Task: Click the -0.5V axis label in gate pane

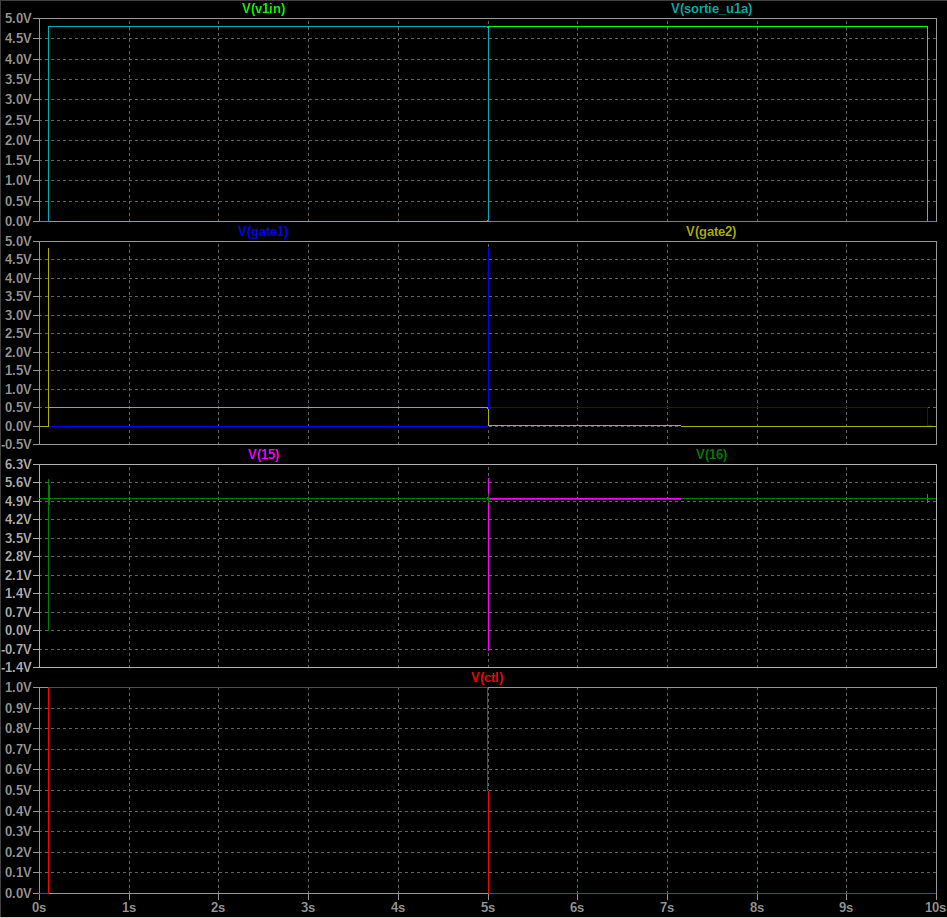Action: click(x=16, y=444)
